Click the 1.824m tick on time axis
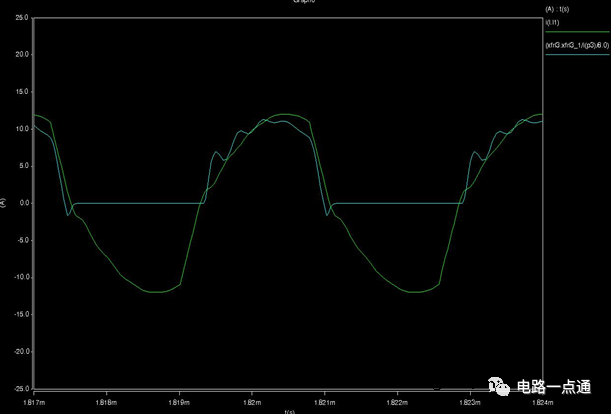 pyautogui.click(x=540, y=401)
